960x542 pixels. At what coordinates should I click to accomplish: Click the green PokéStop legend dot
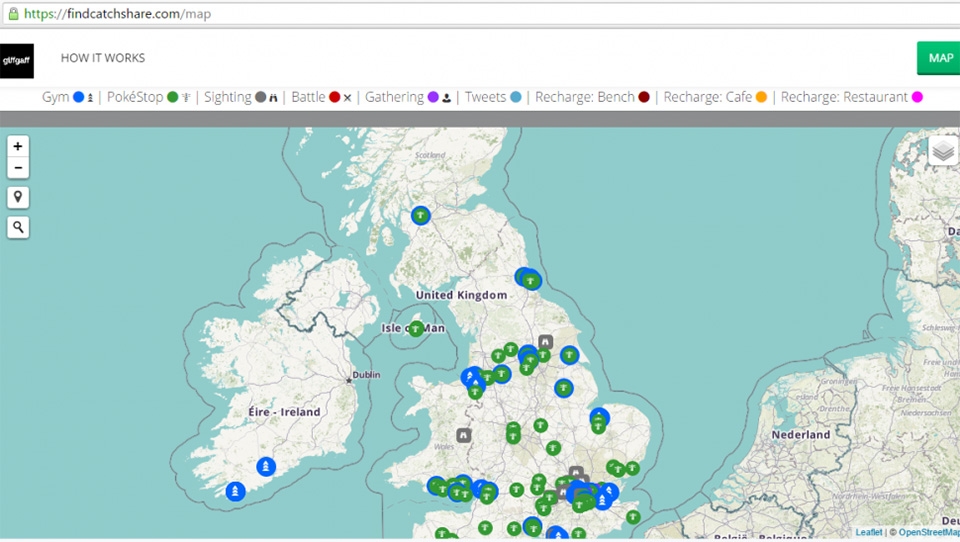pos(172,97)
